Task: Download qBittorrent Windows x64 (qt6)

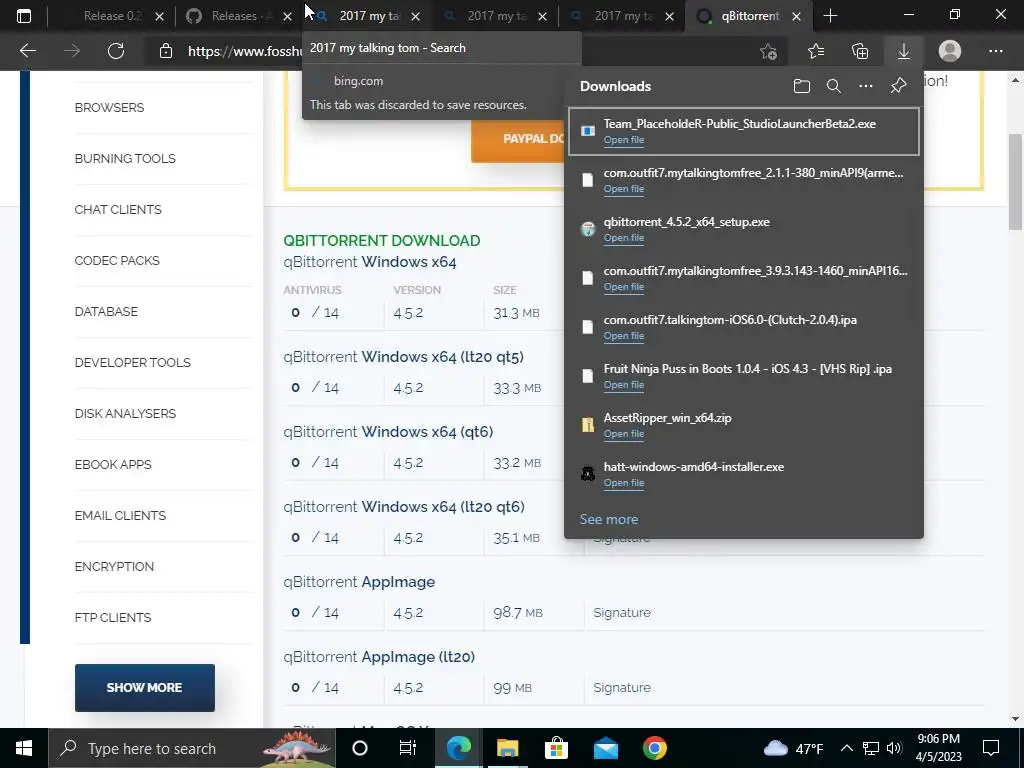Action: click(x=388, y=432)
